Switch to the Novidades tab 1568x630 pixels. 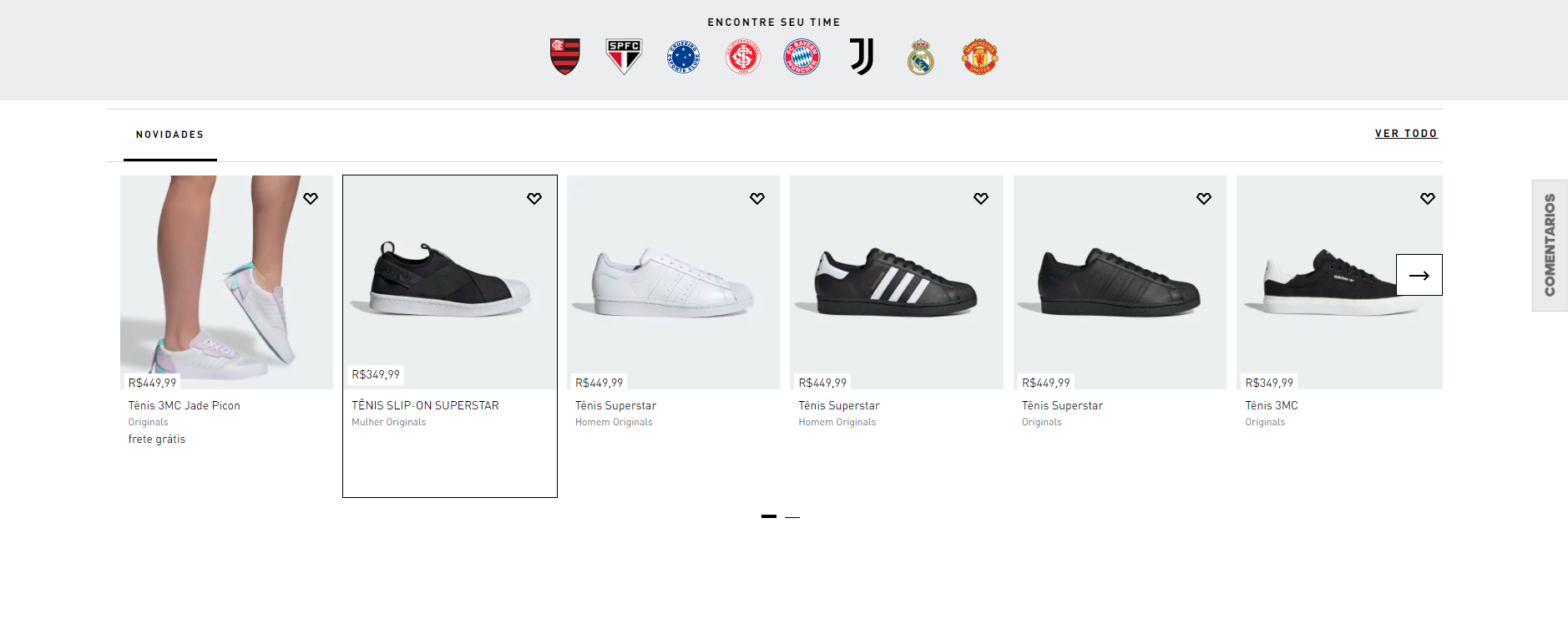(169, 135)
